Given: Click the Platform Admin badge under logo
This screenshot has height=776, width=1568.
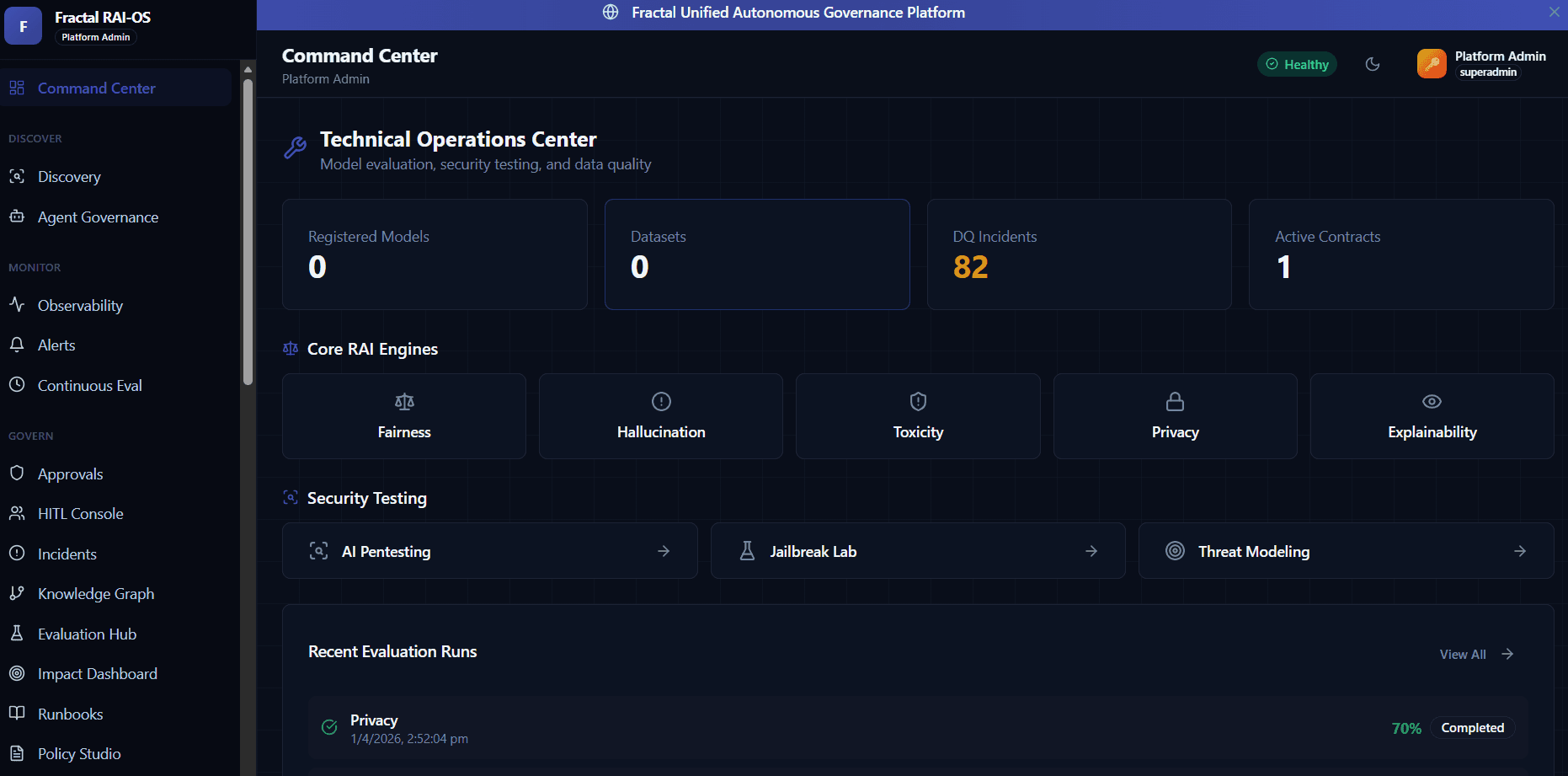Looking at the screenshot, I should (96, 37).
